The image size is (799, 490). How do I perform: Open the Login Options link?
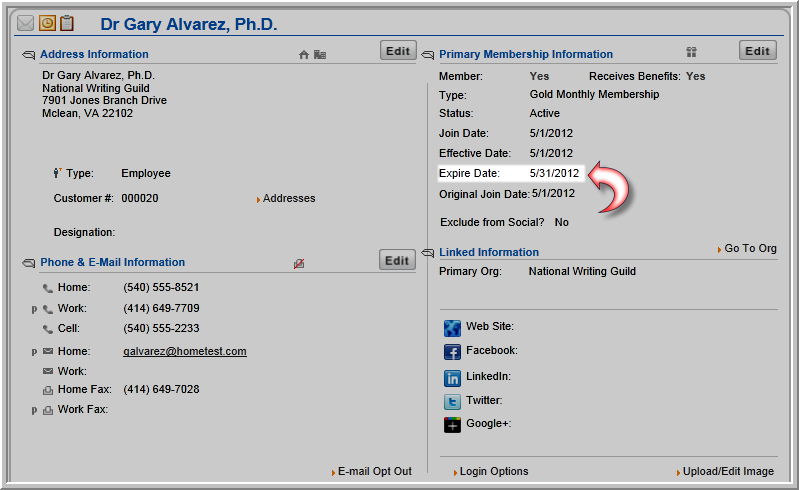pyautogui.click(x=494, y=472)
